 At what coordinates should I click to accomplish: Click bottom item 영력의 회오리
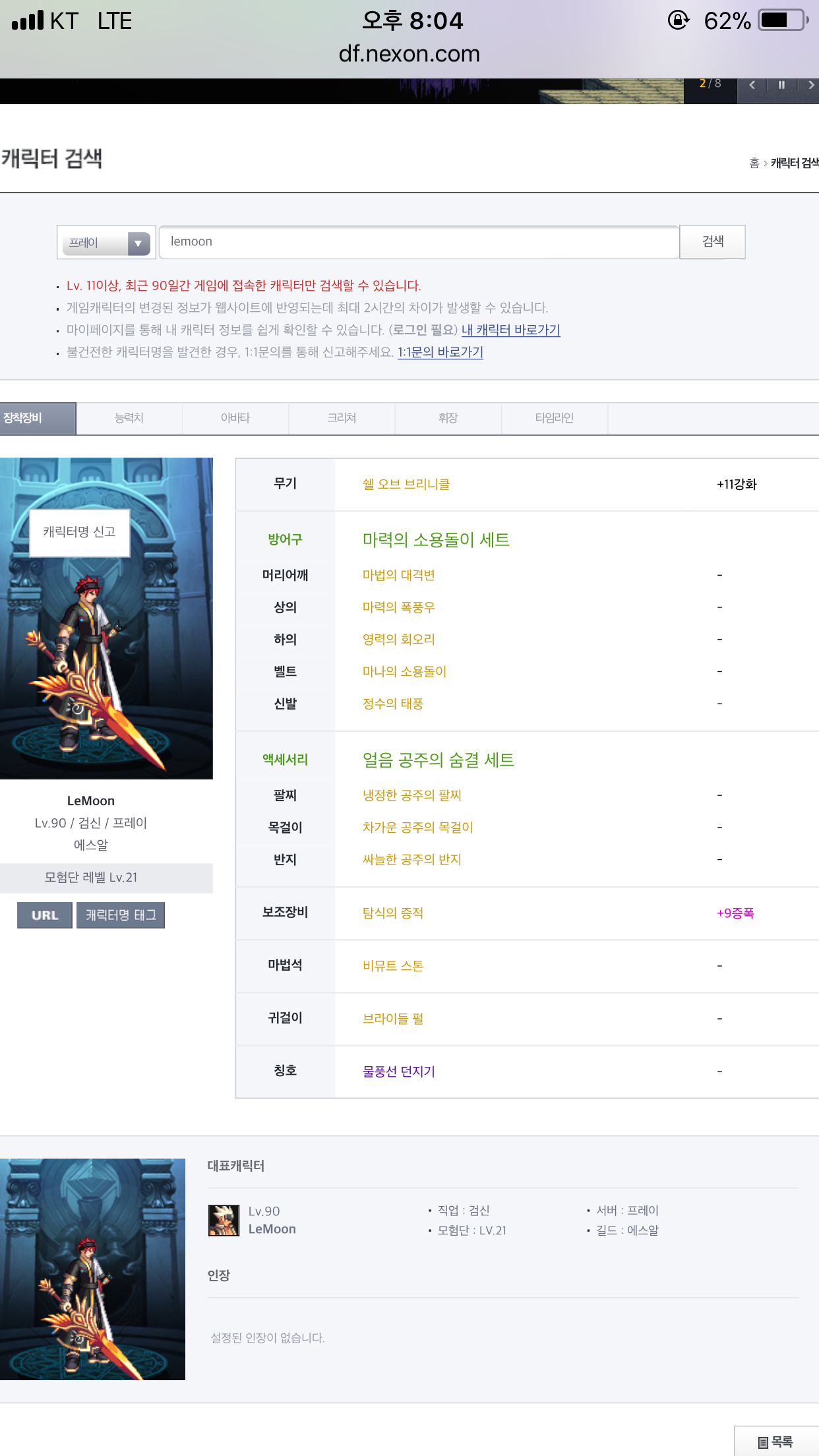pos(399,640)
